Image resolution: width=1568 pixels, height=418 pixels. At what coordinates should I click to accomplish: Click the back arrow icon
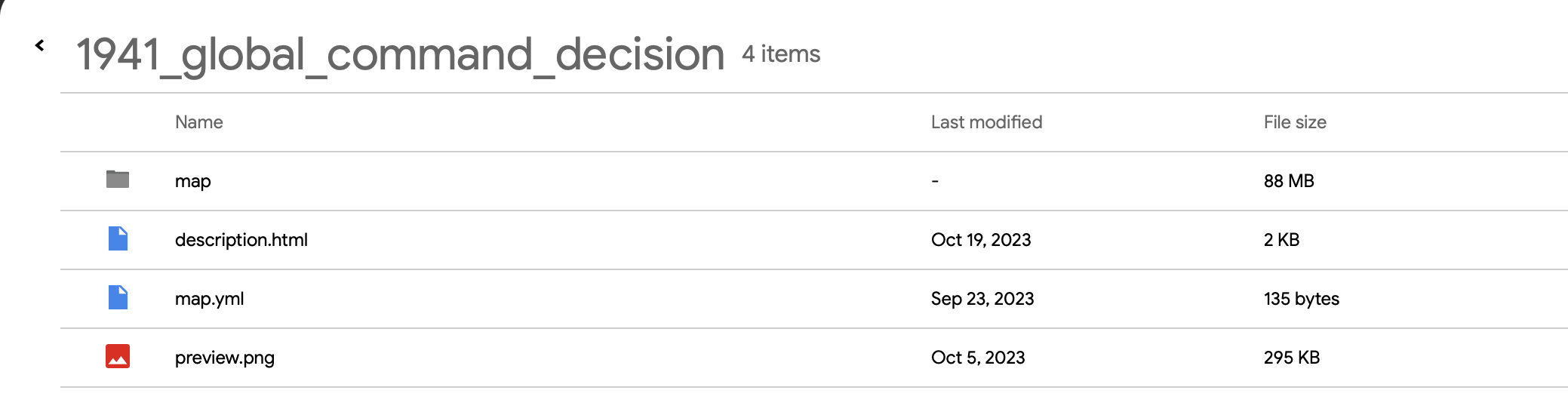40,46
